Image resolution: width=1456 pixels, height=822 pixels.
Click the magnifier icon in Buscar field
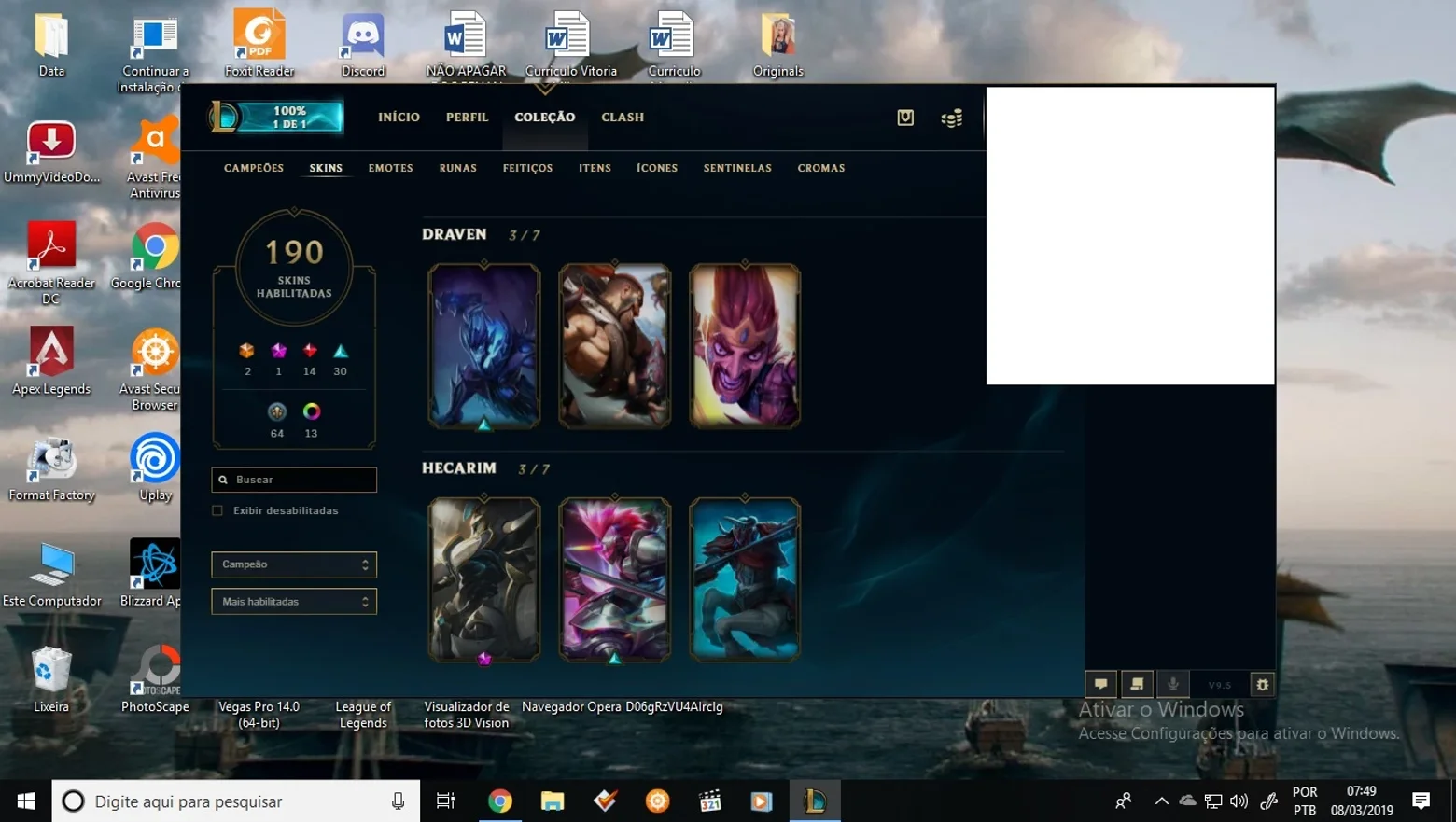[x=223, y=480]
